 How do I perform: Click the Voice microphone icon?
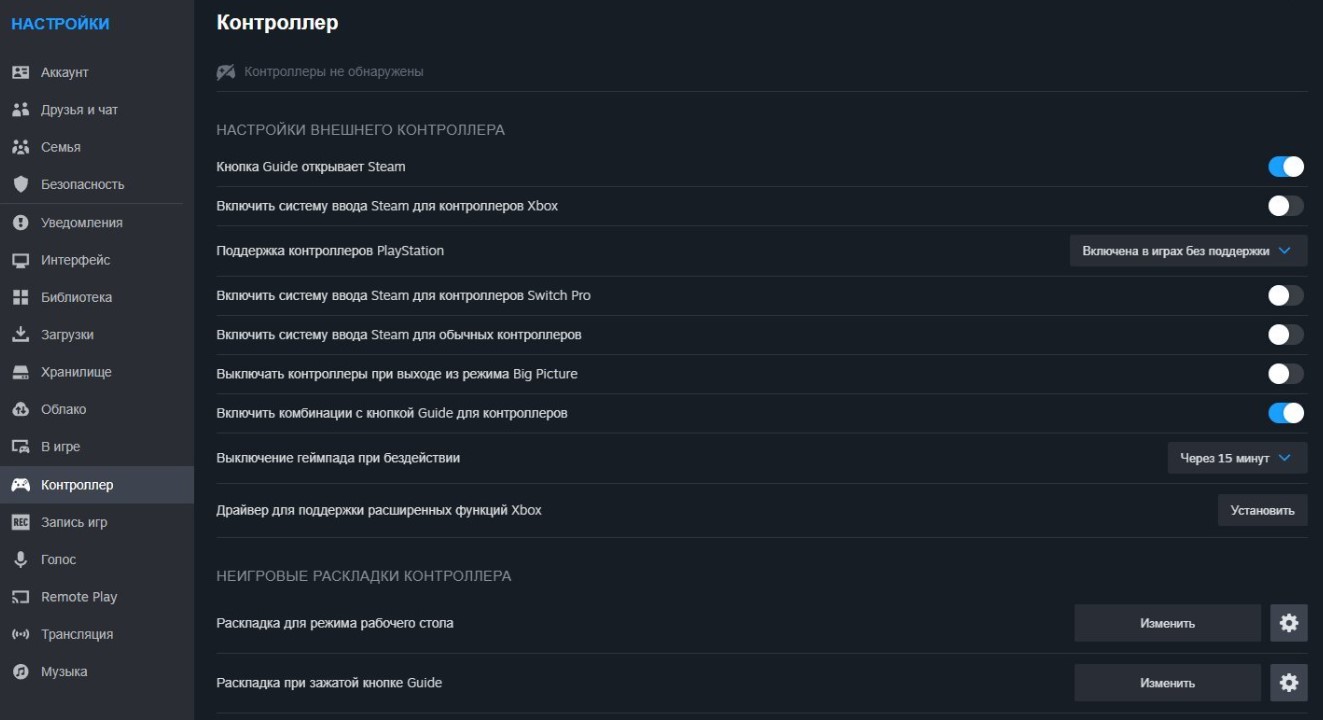point(20,560)
